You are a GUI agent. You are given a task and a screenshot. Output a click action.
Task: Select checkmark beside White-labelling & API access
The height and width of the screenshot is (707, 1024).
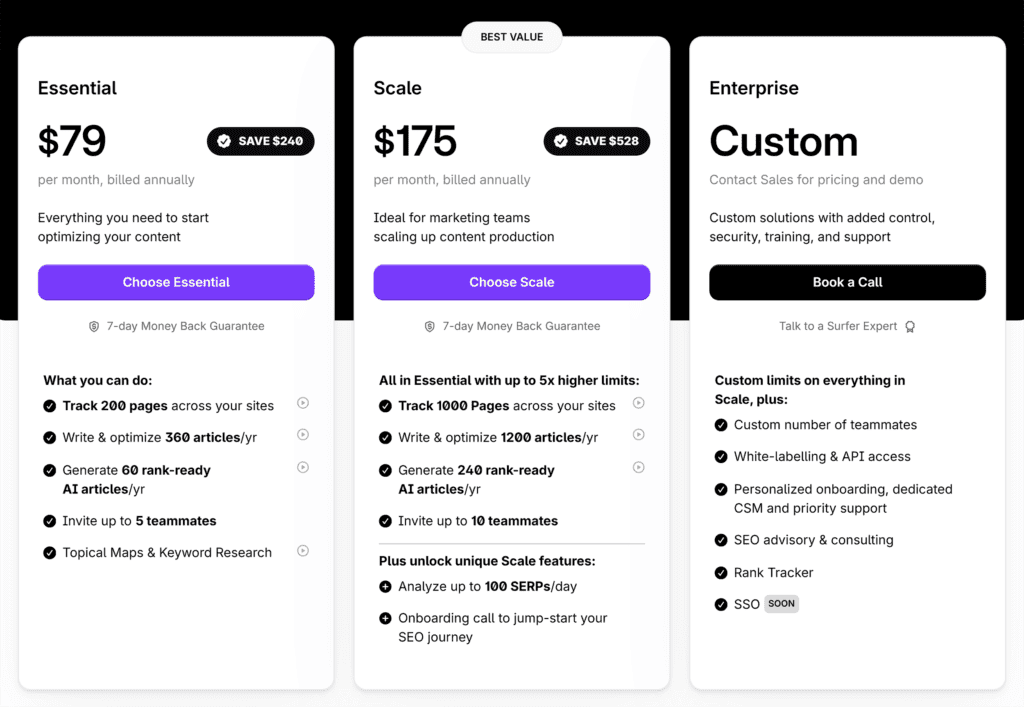[x=721, y=455]
